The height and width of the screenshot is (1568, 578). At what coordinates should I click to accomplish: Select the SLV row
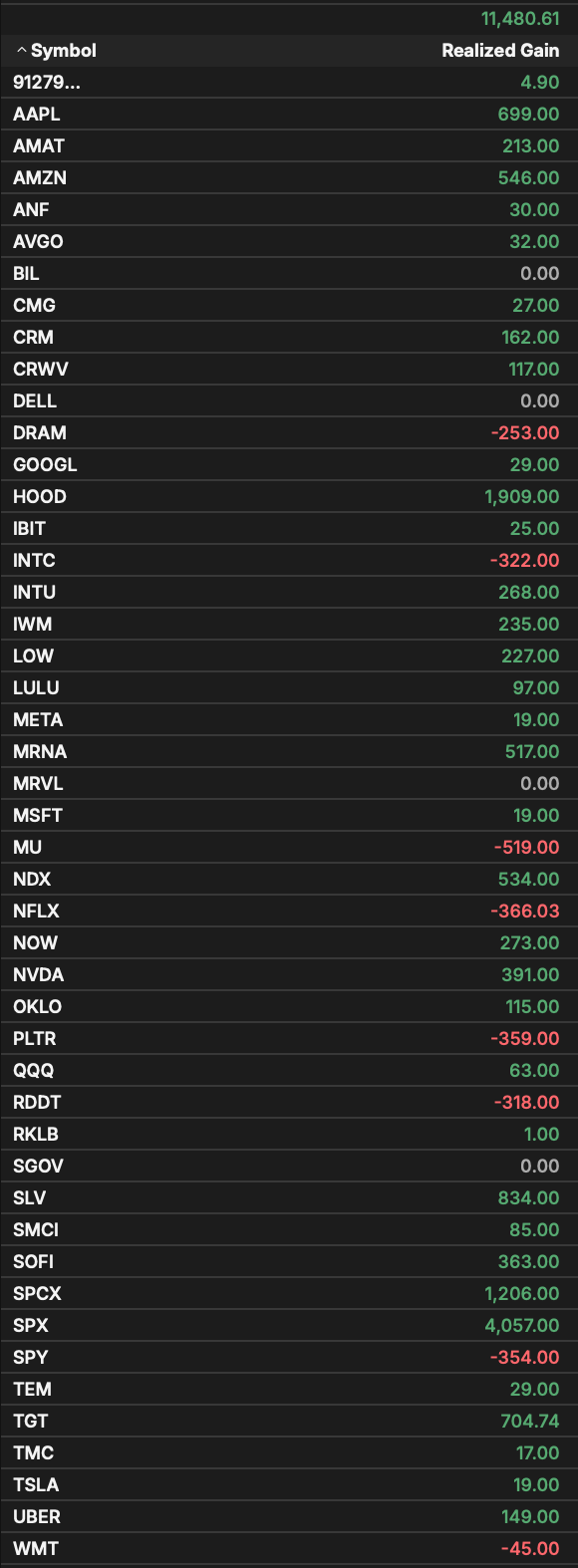(x=289, y=1198)
